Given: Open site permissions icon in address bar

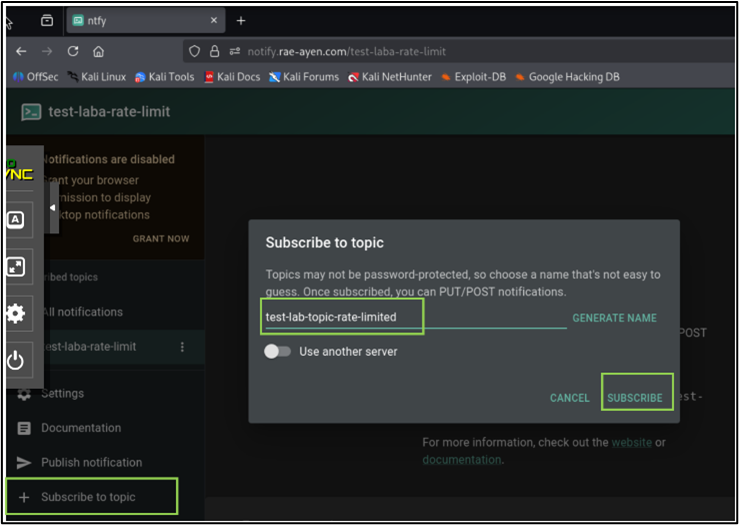Looking at the screenshot, I should click(235, 51).
